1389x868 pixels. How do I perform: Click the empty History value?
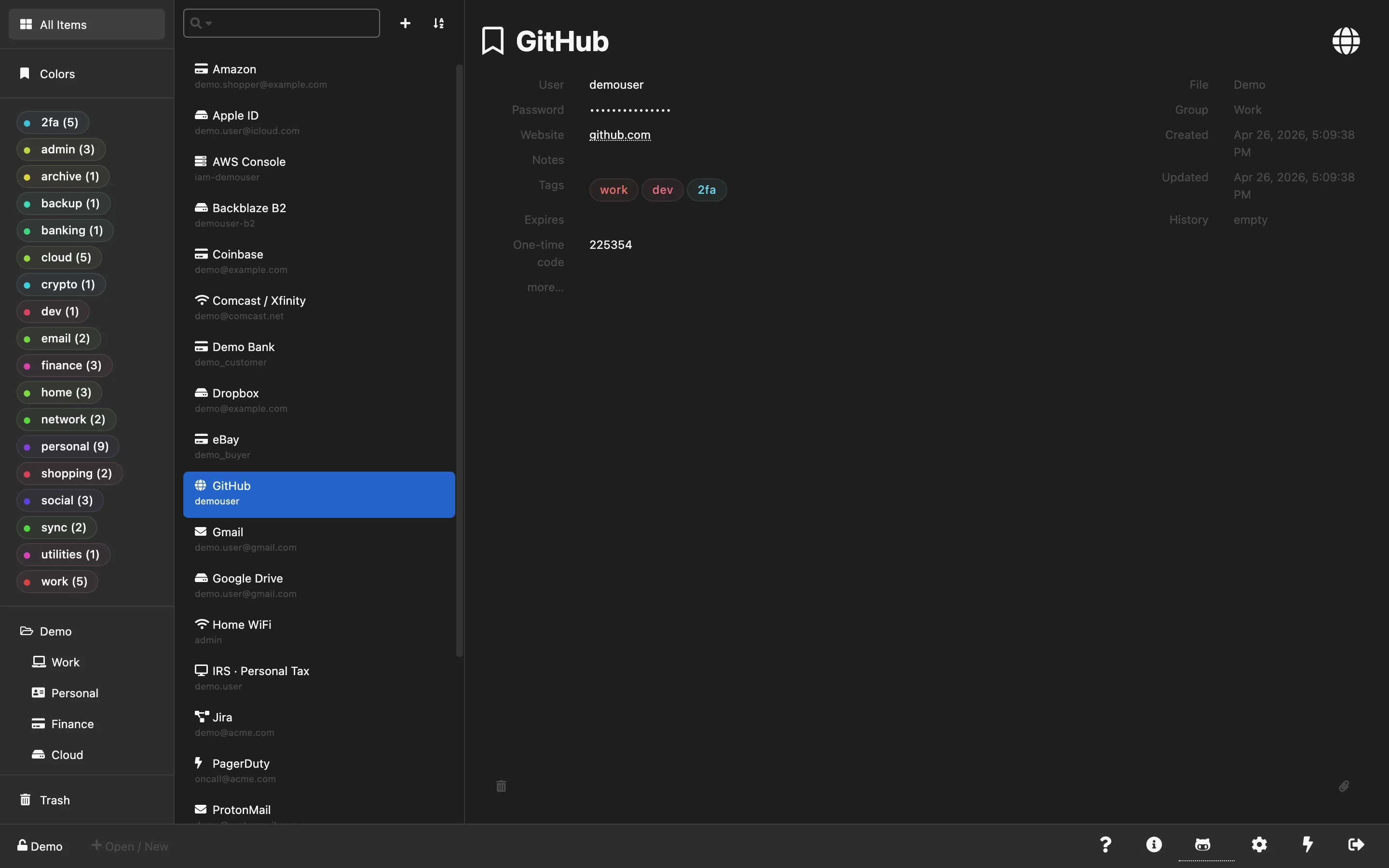pyautogui.click(x=1251, y=220)
